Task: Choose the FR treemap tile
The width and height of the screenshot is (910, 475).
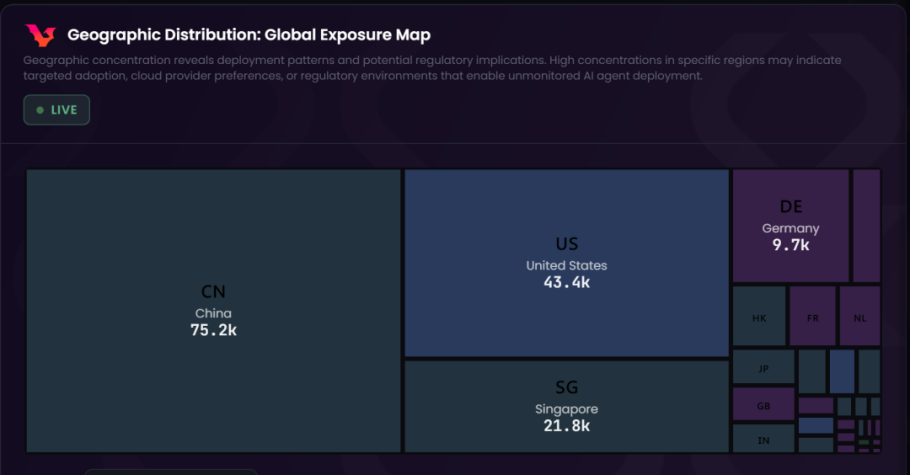Action: (812, 316)
